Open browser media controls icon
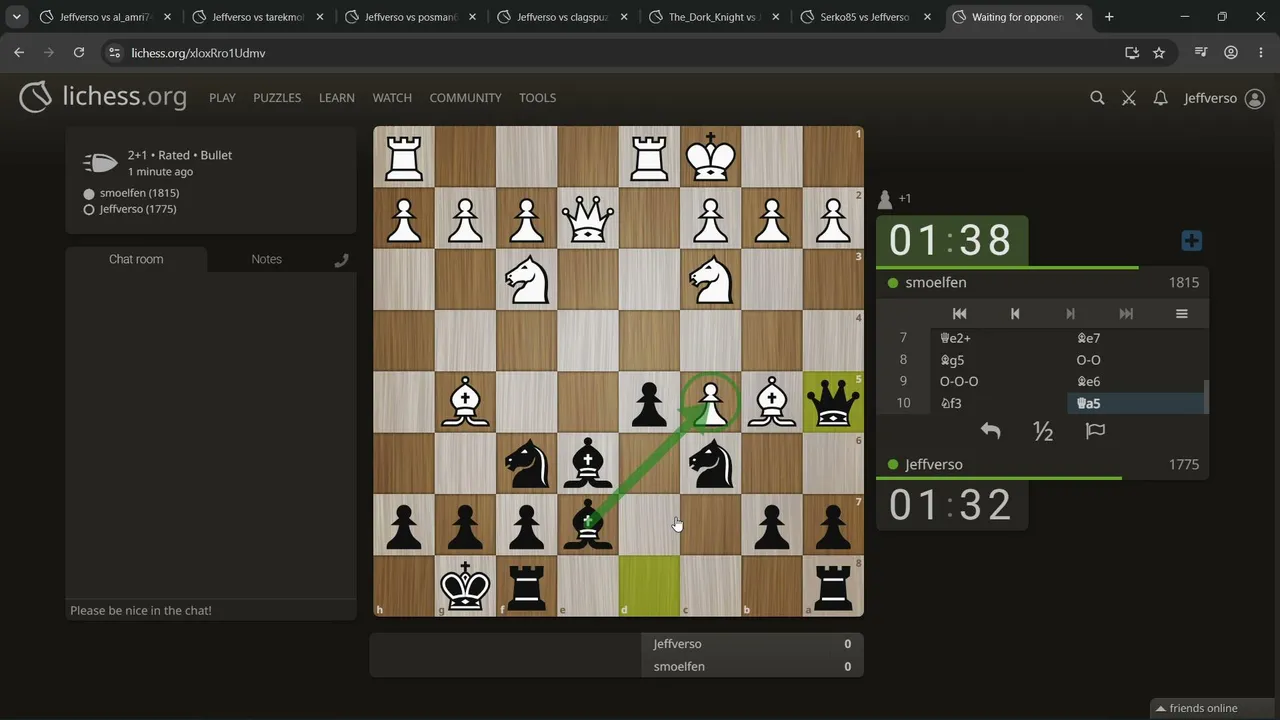The height and width of the screenshot is (720, 1280). [x=1201, y=53]
